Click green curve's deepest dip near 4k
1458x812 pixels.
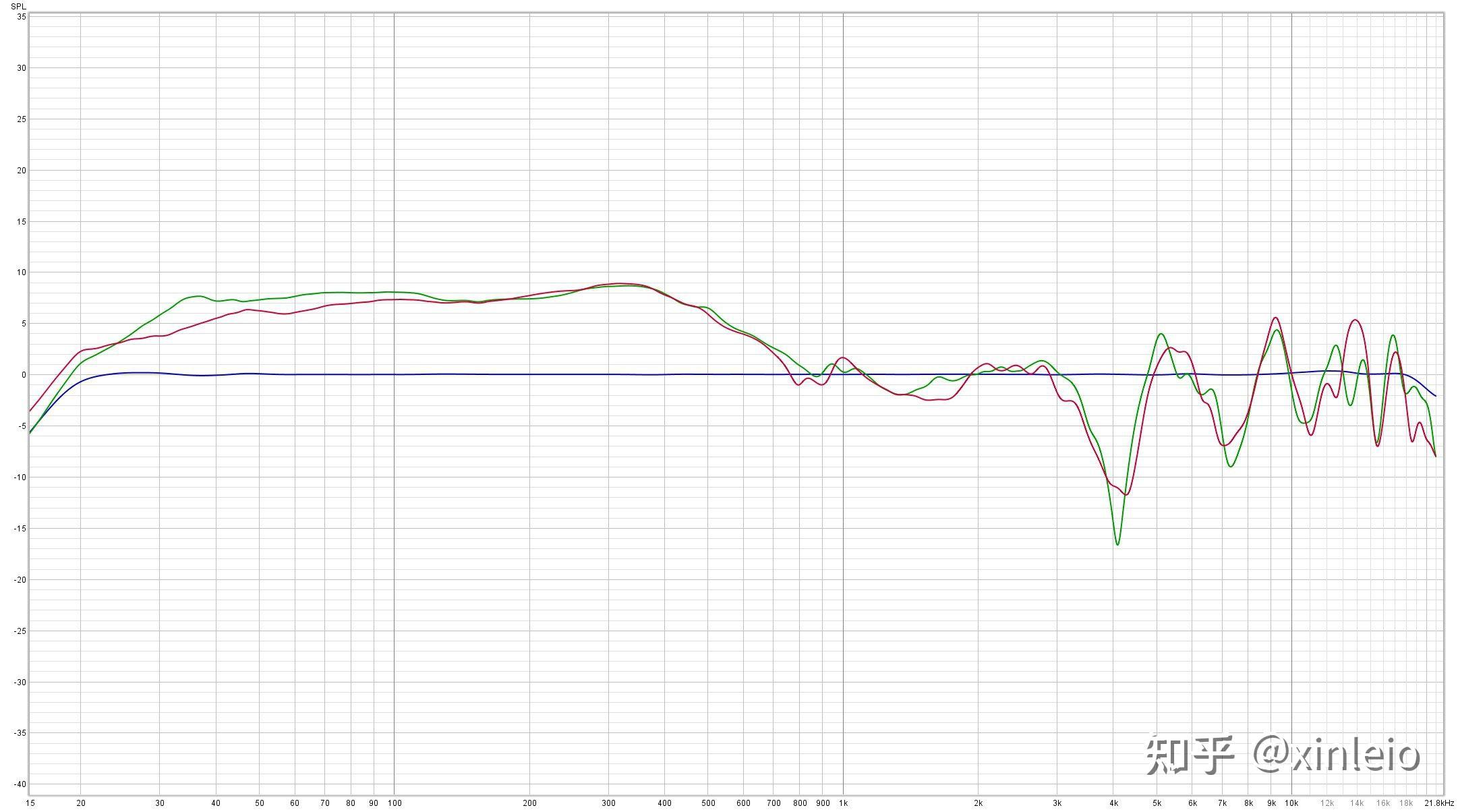click(x=1117, y=544)
